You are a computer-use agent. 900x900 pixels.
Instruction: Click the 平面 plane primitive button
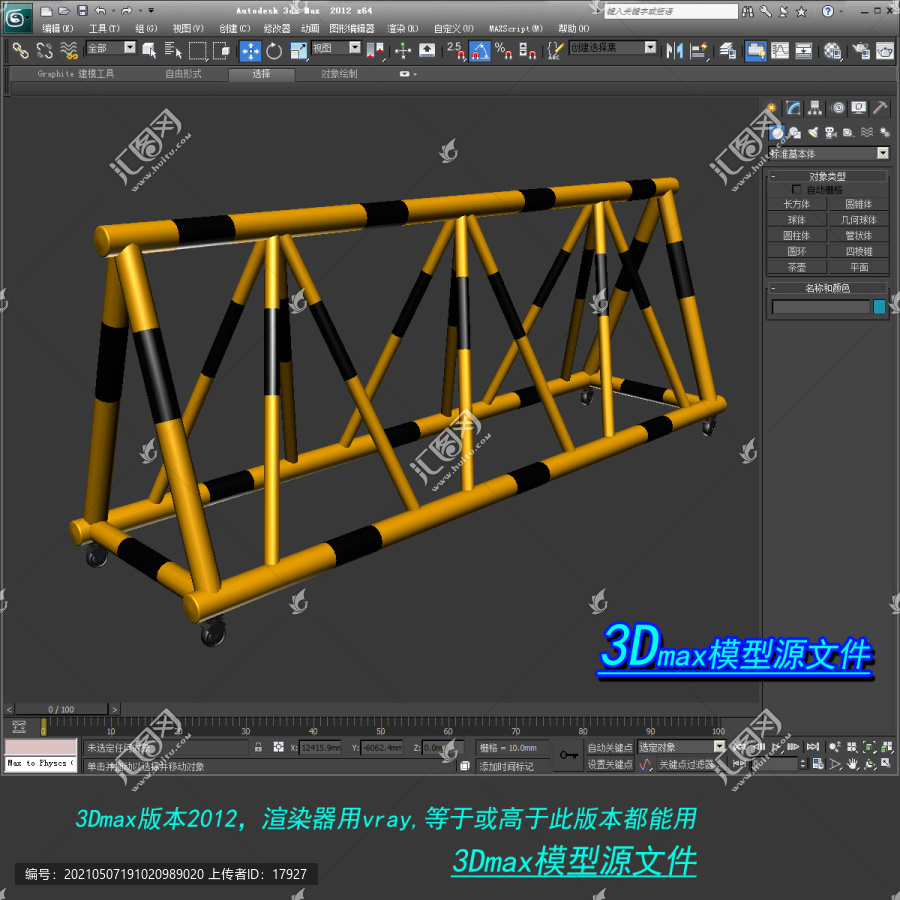pyautogui.click(x=859, y=267)
